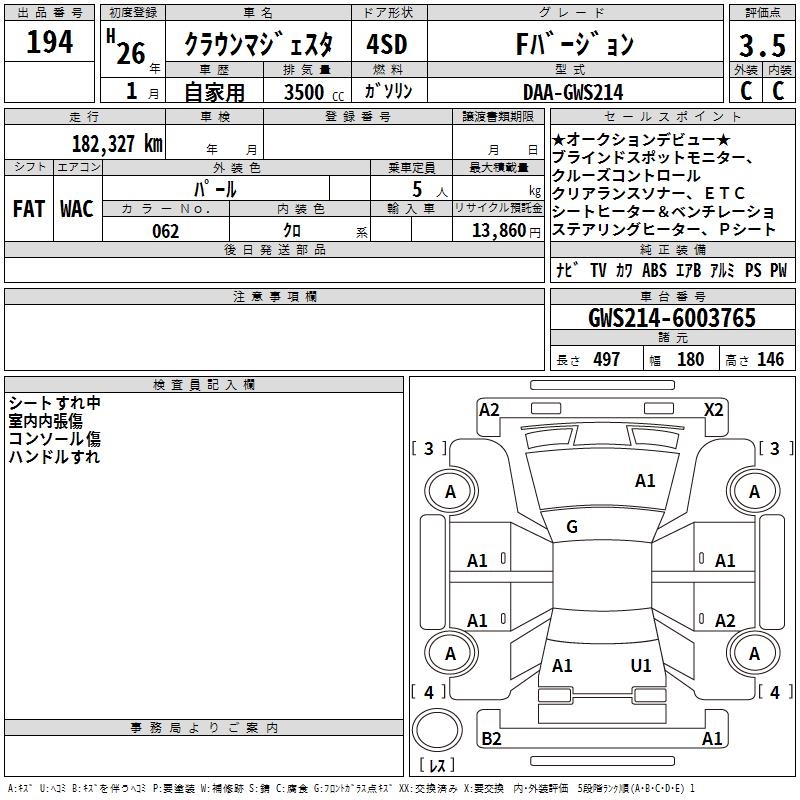The width and height of the screenshot is (800, 800).
Task: Click the 注意事項欄 header
Action: point(274,296)
